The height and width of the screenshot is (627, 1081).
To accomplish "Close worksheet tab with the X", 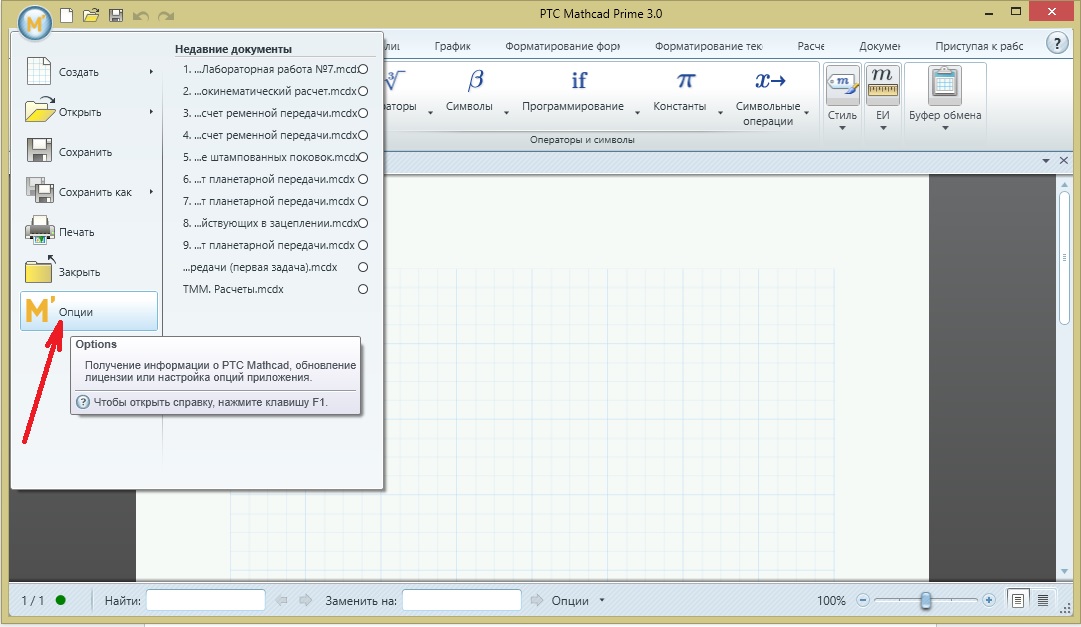I will pyautogui.click(x=1064, y=160).
